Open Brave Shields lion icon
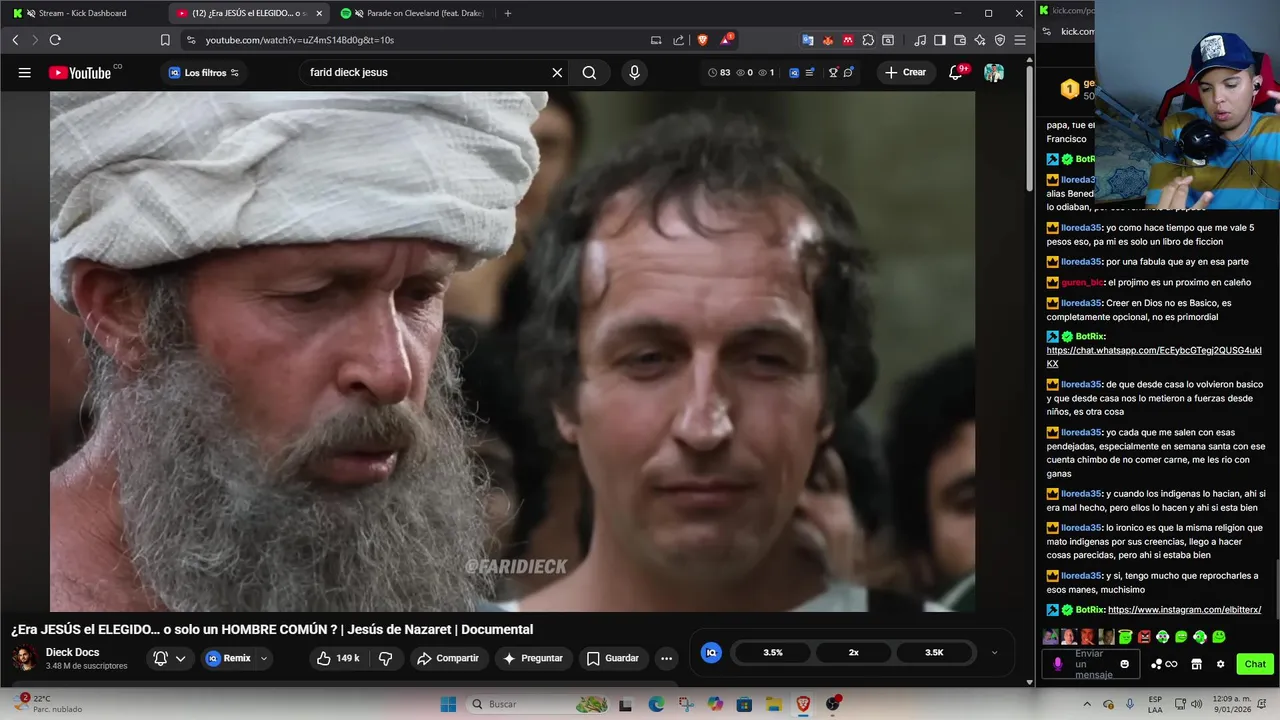 702,40
